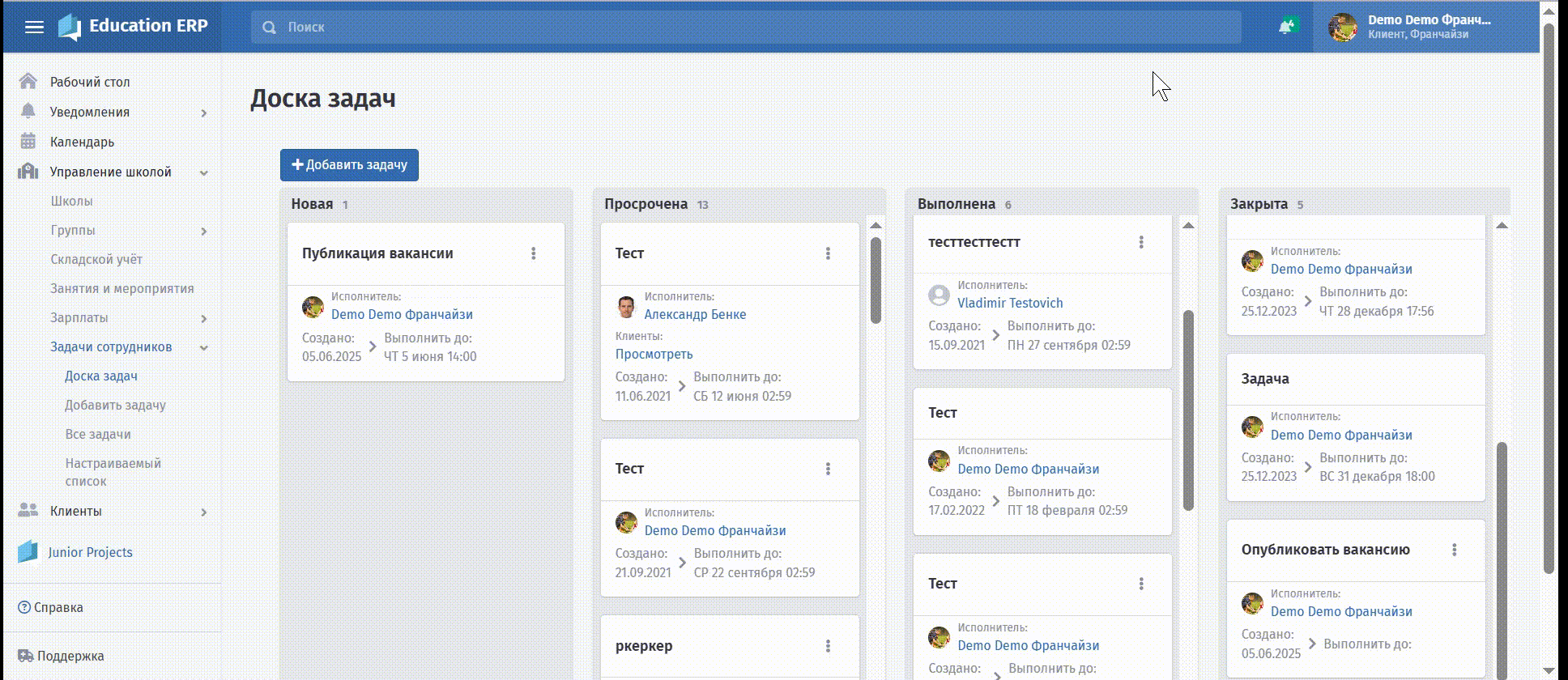Click the Рабочий стол home icon
1568x680 pixels.
(x=28, y=81)
